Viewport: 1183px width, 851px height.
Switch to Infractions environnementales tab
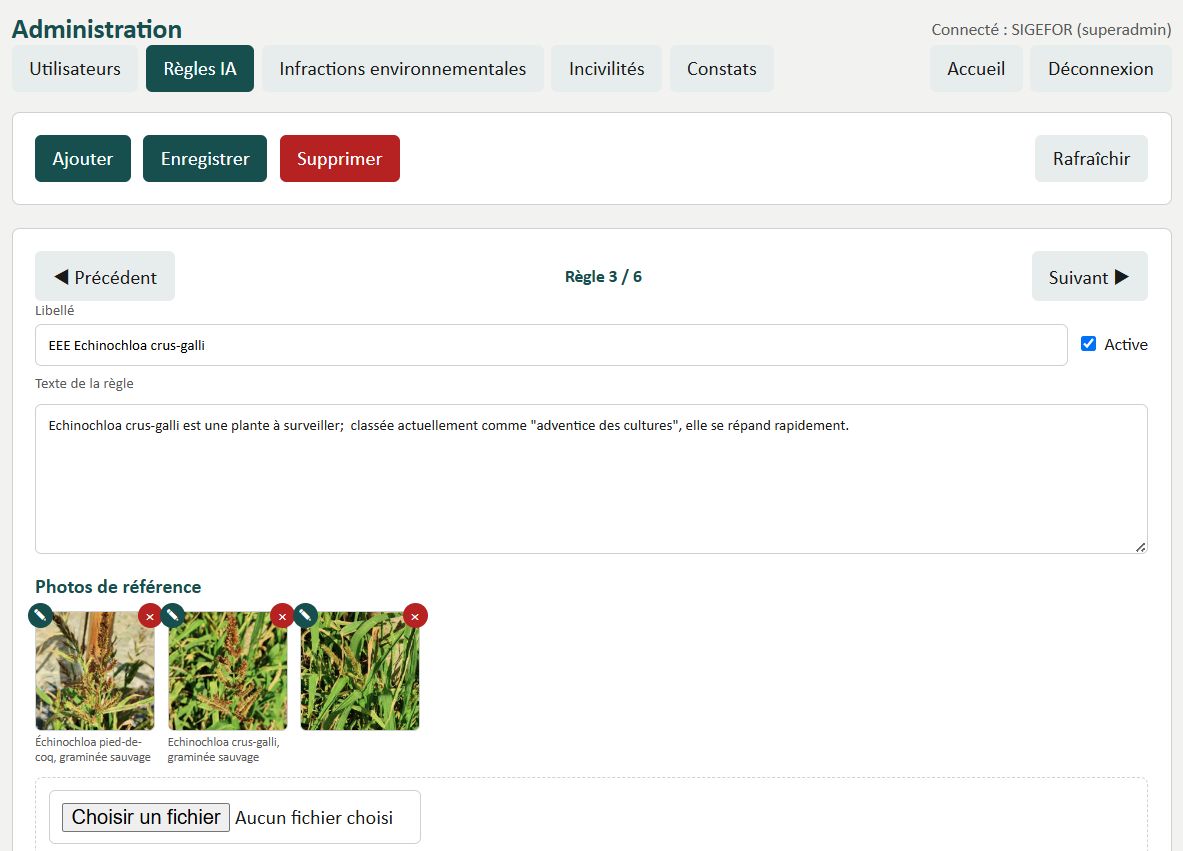[403, 69]
